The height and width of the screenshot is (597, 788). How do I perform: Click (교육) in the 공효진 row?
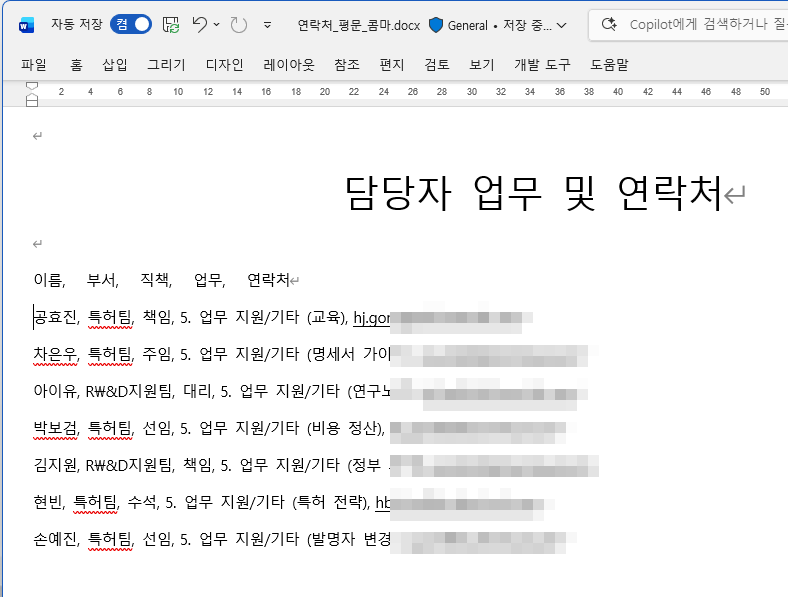click(326, 317)
